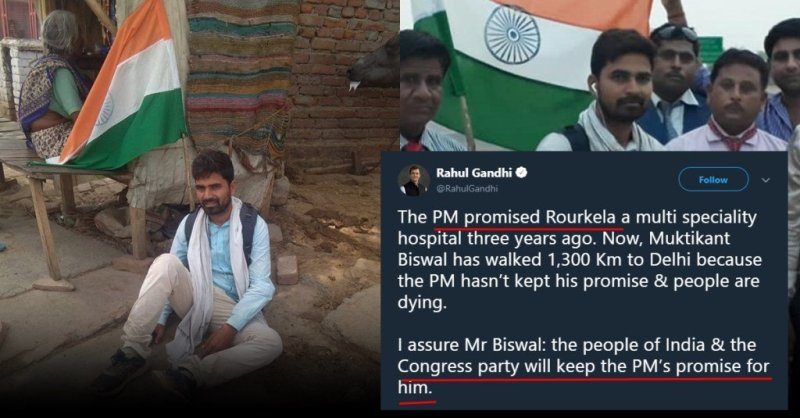Click the green road sign in the background
Image resolution: width=800 pixels, height=418 pixels.
point(710,50)
